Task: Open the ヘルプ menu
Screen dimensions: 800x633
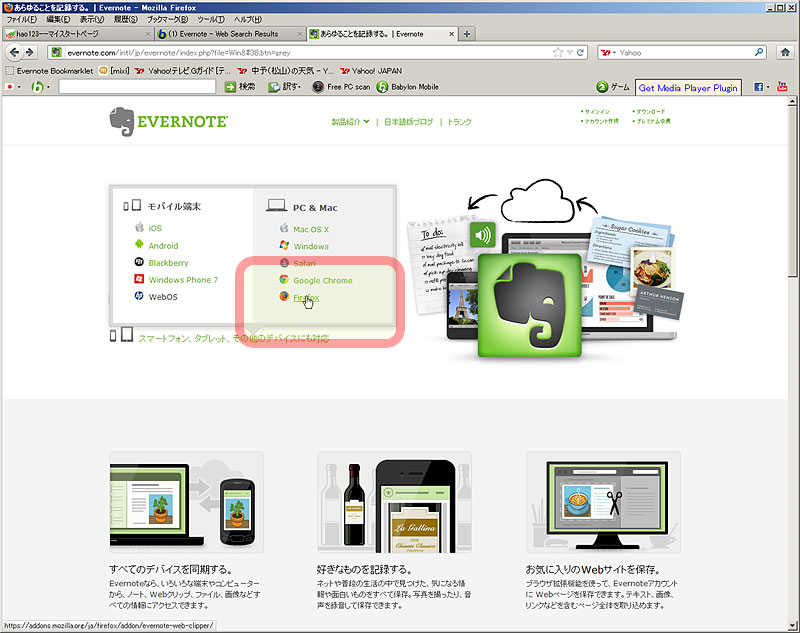Action: [x=248, y=19]
